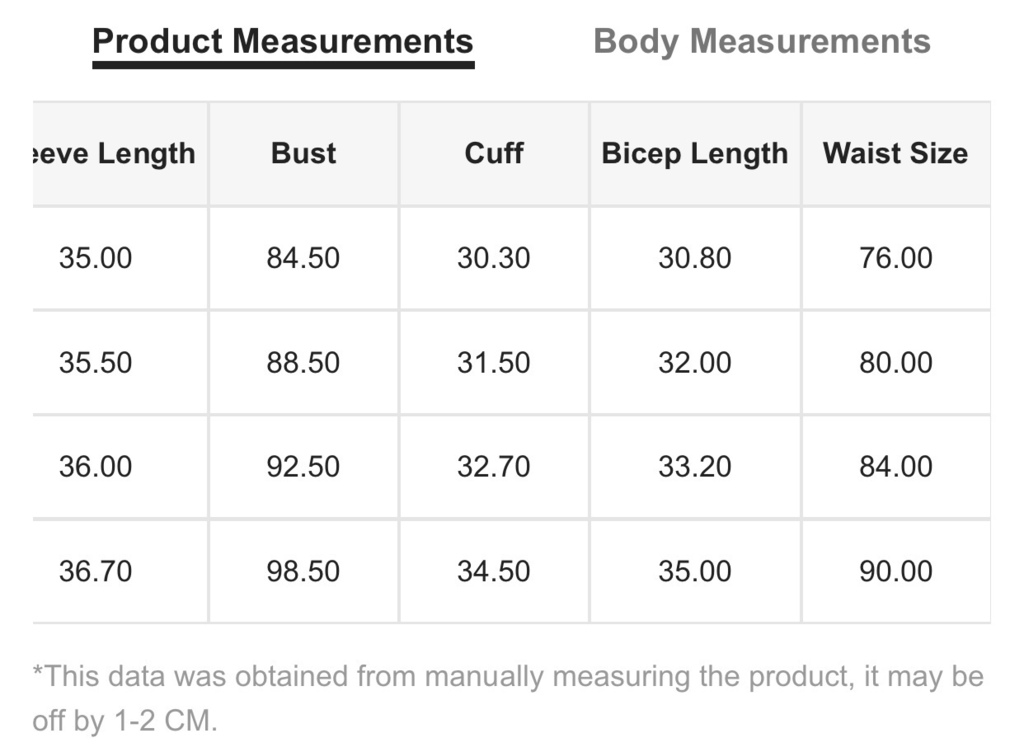Click the sleeve length value 35.00

tap(95, 258)
